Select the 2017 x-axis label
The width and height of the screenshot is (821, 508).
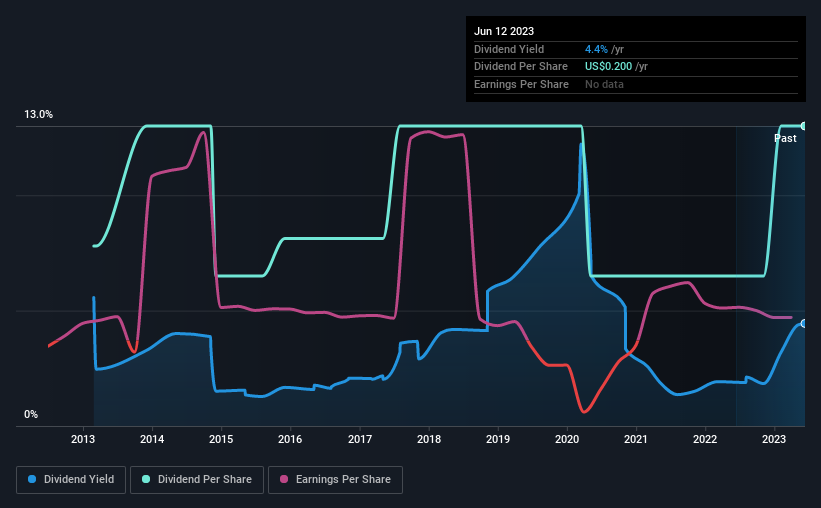(360, 439)
